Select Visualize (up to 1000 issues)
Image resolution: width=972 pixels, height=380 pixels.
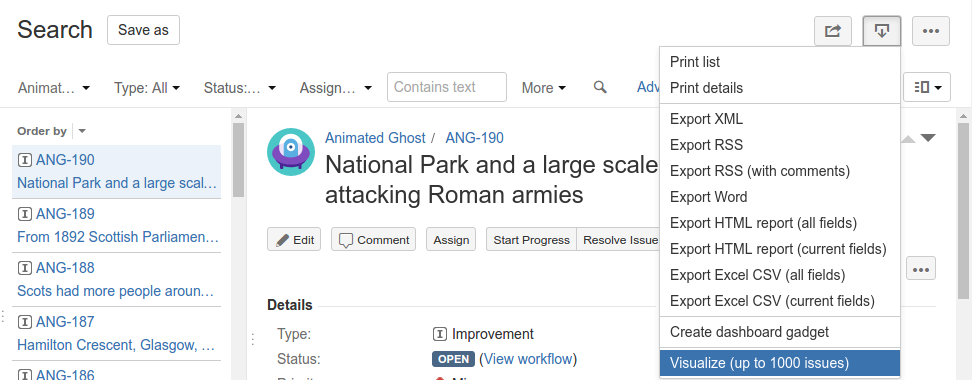[780, 363]
